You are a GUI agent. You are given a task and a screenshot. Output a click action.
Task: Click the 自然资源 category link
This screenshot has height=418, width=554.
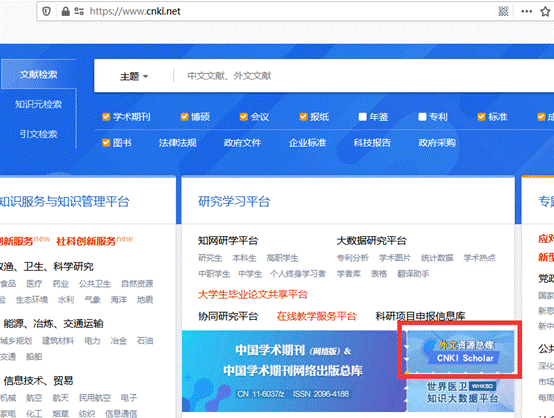click(x=137, y=284)
